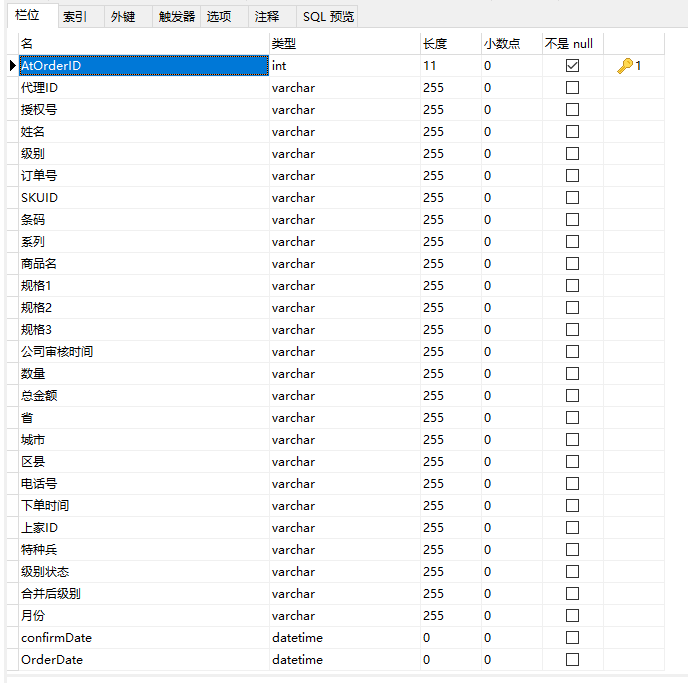Open the 外键 tab
The height and width of the screenshot is (683, 688).
point(129,17)
